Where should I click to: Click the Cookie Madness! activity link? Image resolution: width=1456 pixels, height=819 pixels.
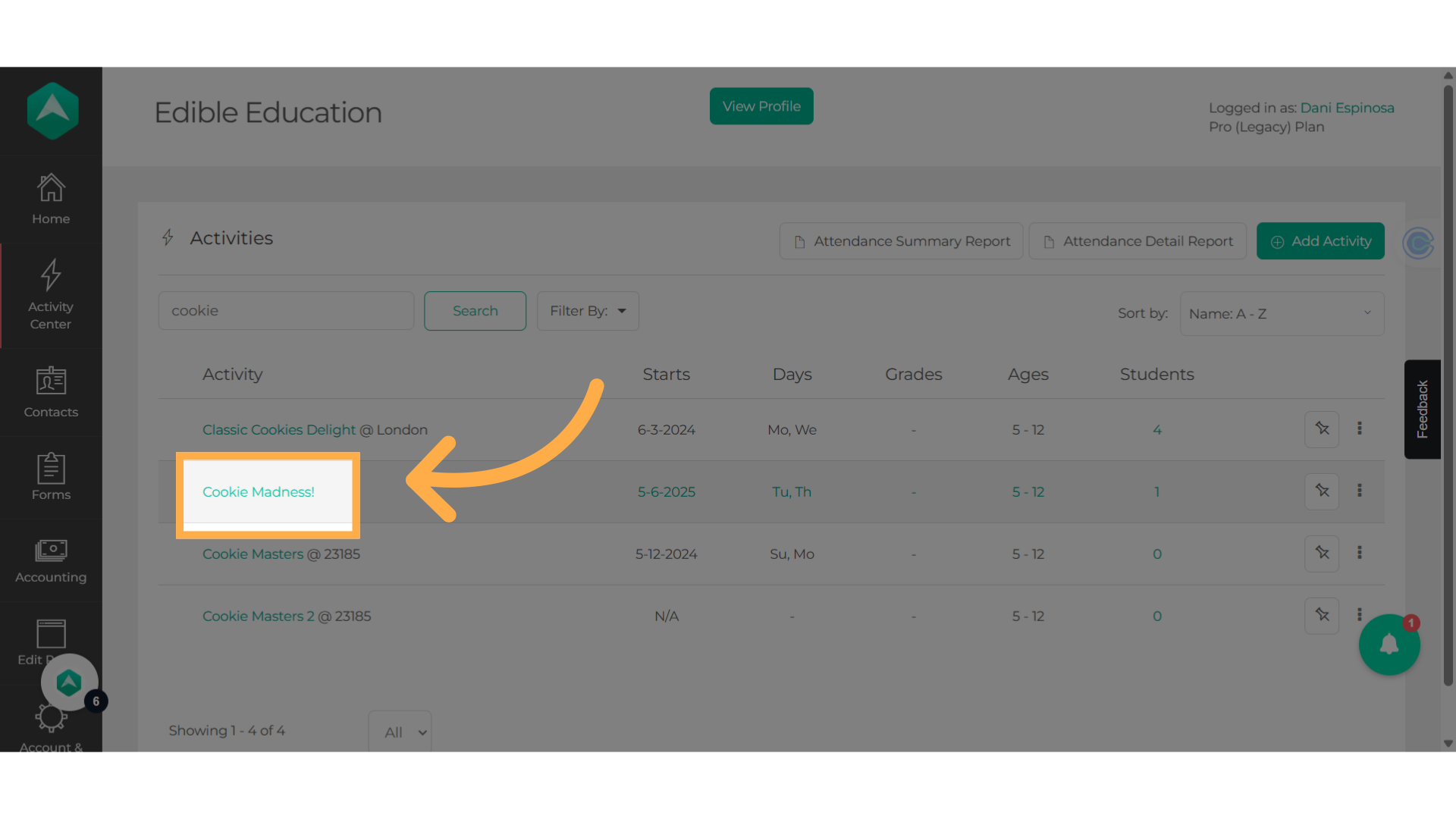(258, 492)
